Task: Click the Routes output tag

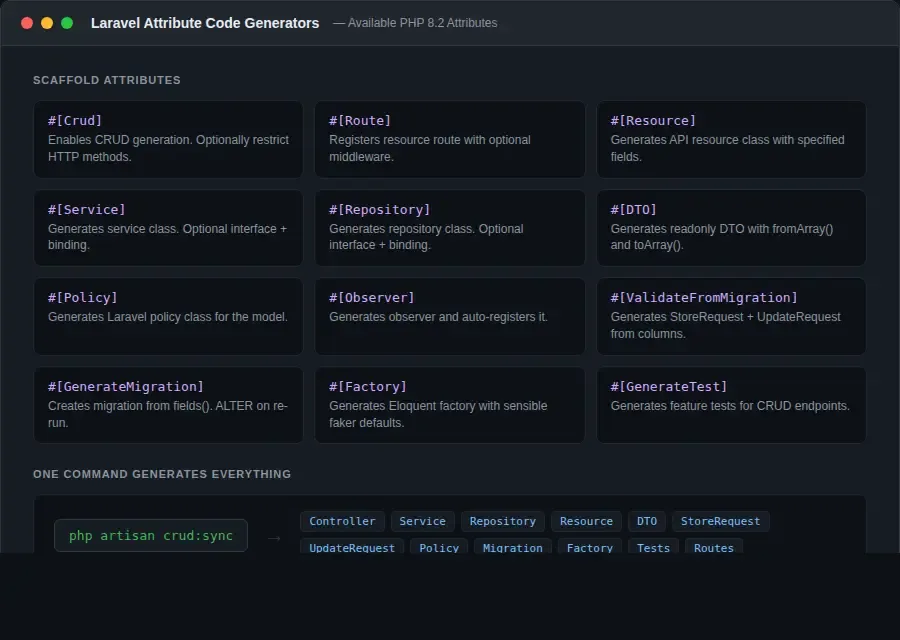Action: [x=713, y=546]
